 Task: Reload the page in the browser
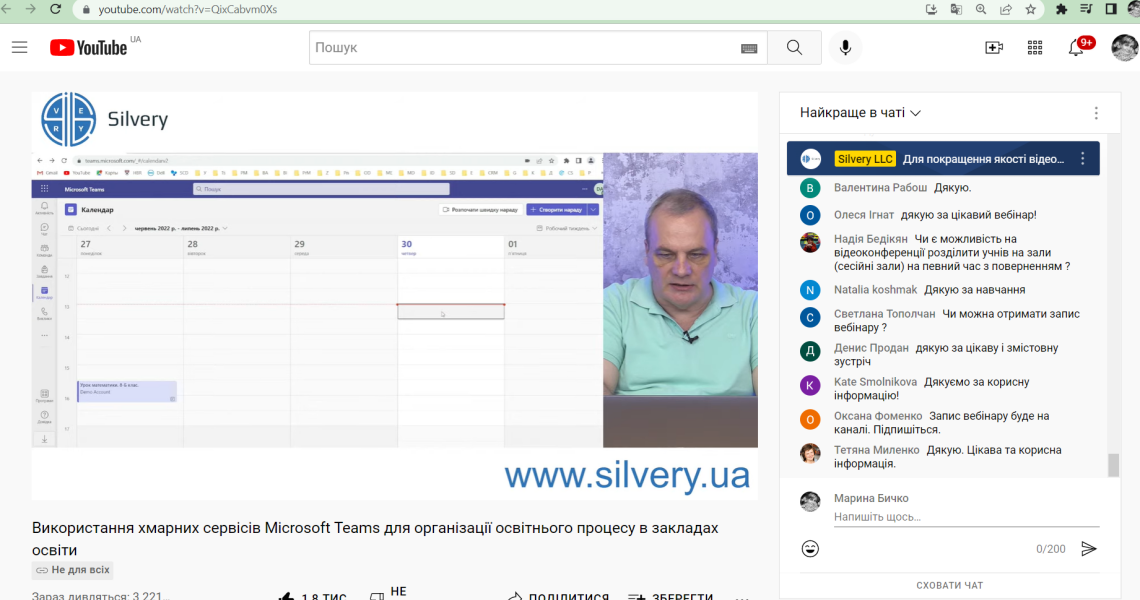tap(55, 9)
